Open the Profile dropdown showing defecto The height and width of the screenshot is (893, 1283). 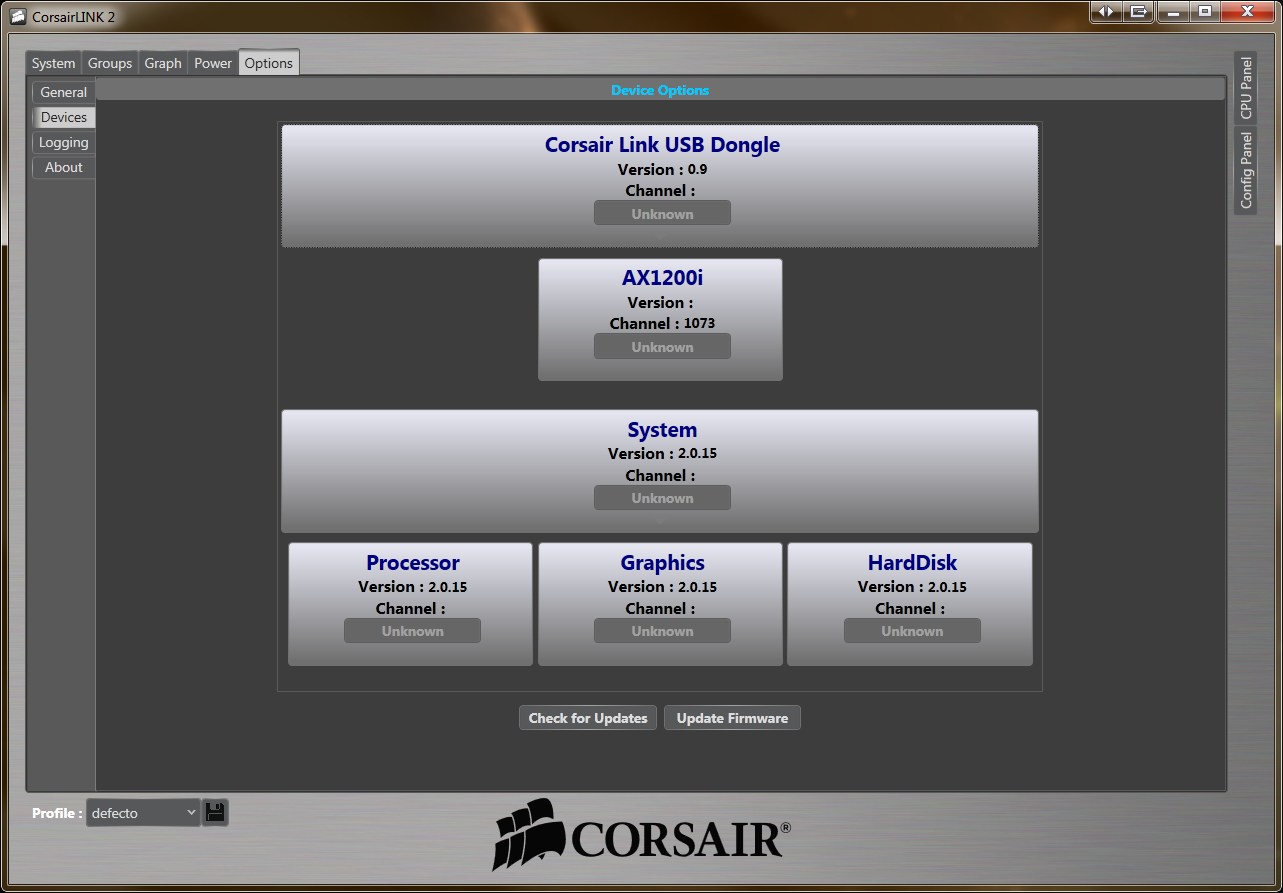point(144,813)
